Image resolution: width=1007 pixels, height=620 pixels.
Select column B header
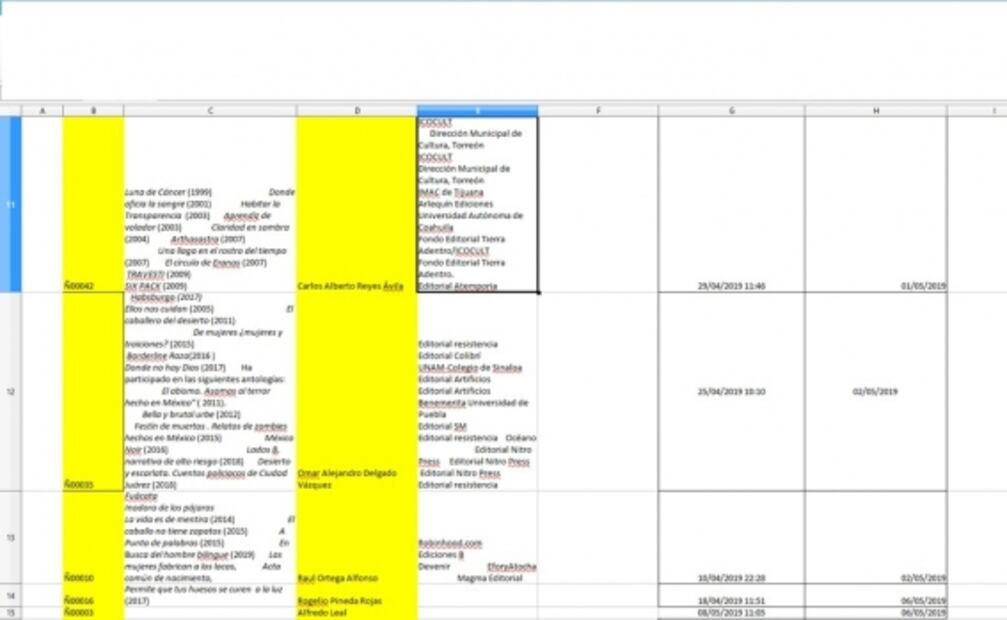(93, 111)
